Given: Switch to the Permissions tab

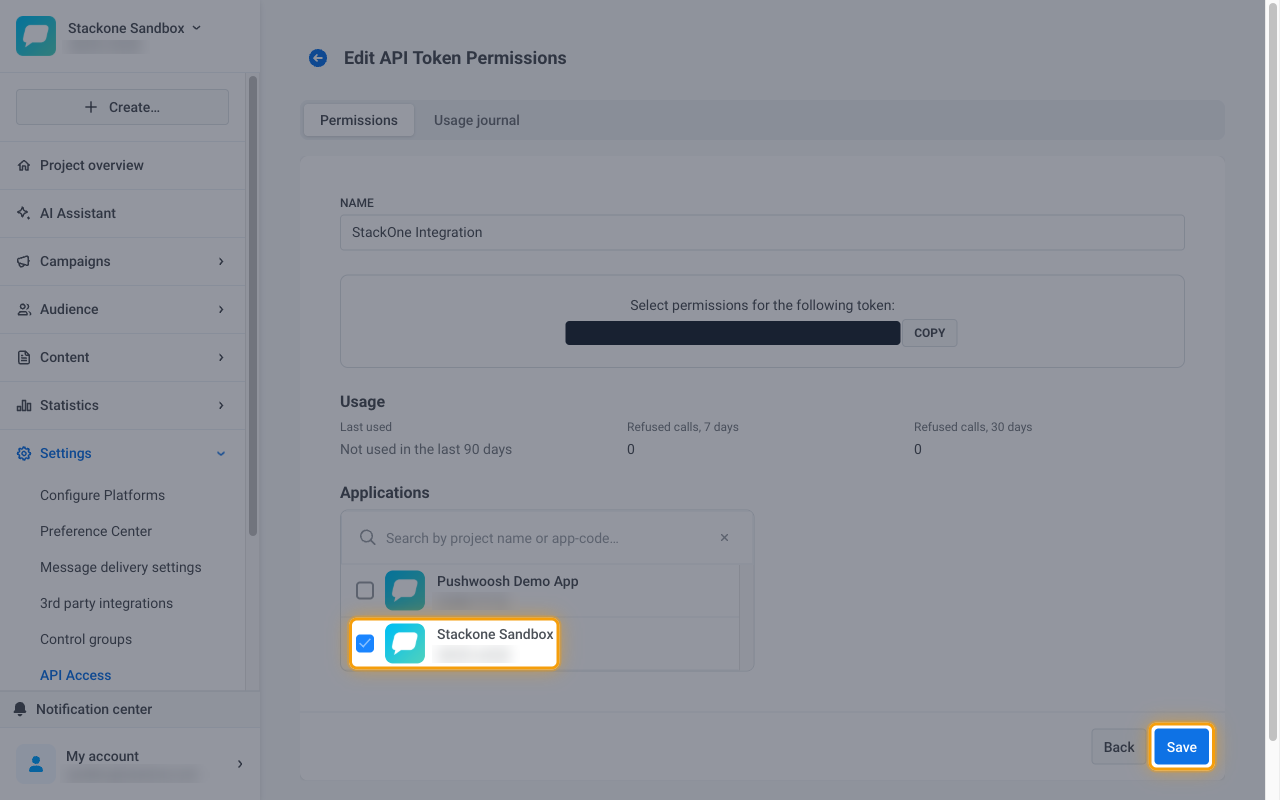Looking at the screenshot, I should [x=359, y=120].
